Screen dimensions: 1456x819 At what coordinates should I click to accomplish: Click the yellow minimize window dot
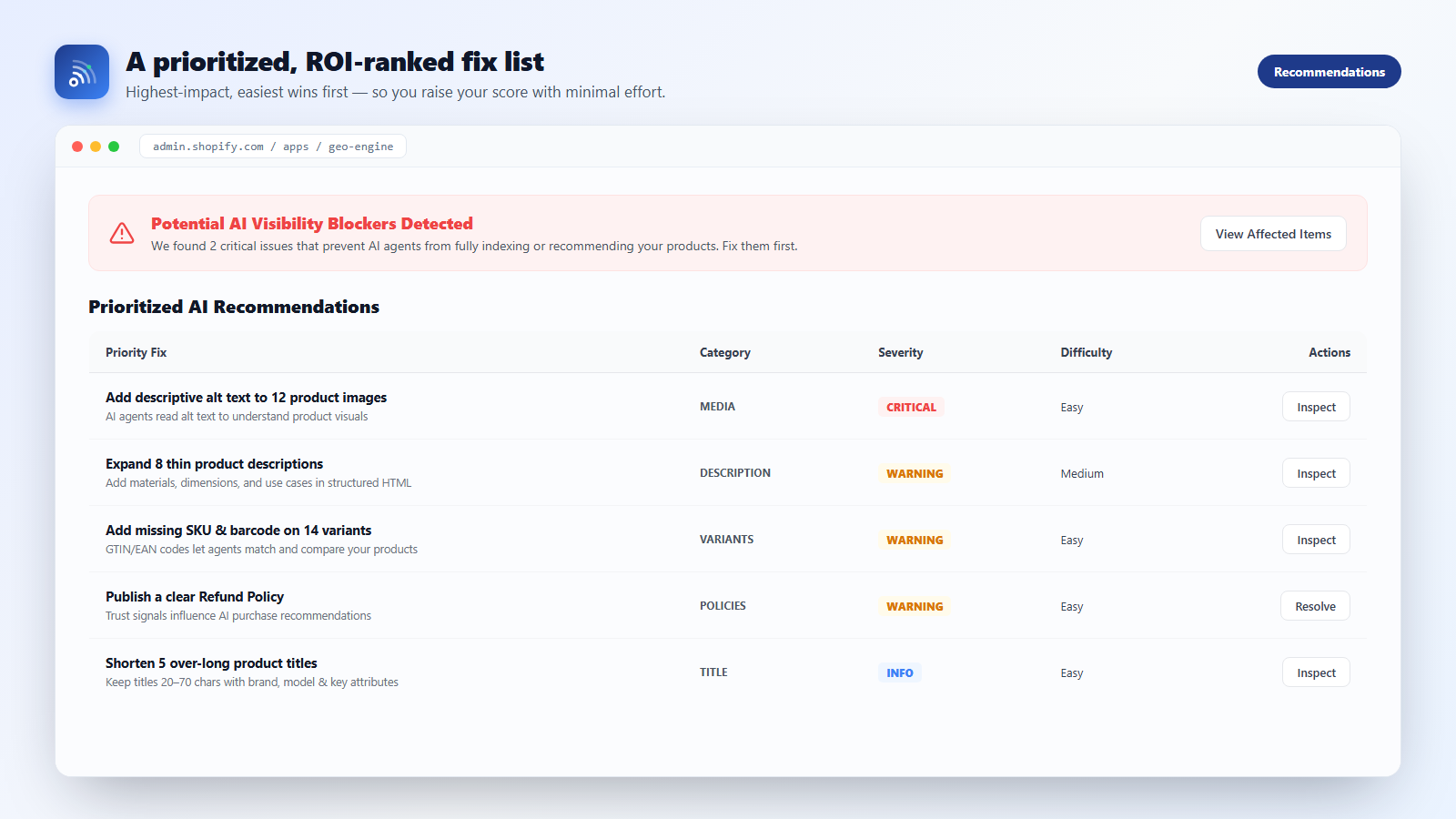[x=96, y=147]
